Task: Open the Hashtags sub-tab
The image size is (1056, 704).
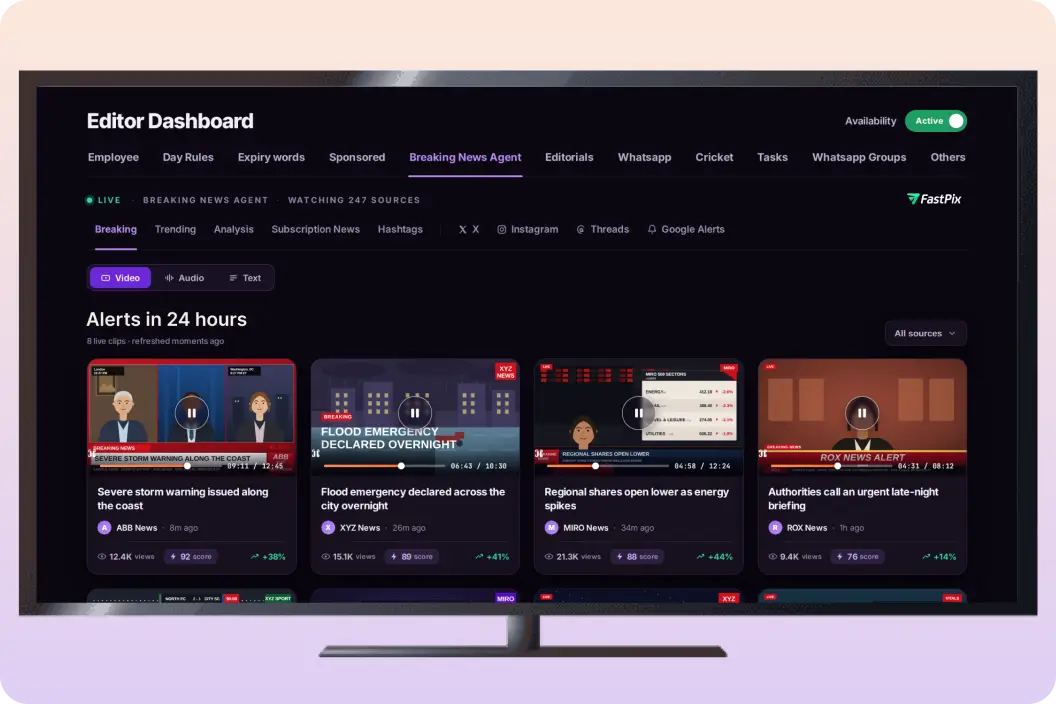Action: 400,229
